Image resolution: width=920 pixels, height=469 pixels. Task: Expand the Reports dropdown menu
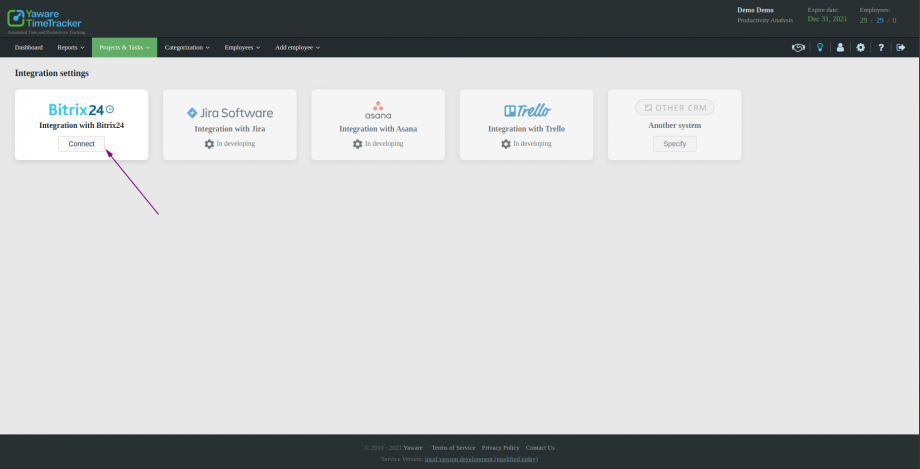click(x=70, y=48)
